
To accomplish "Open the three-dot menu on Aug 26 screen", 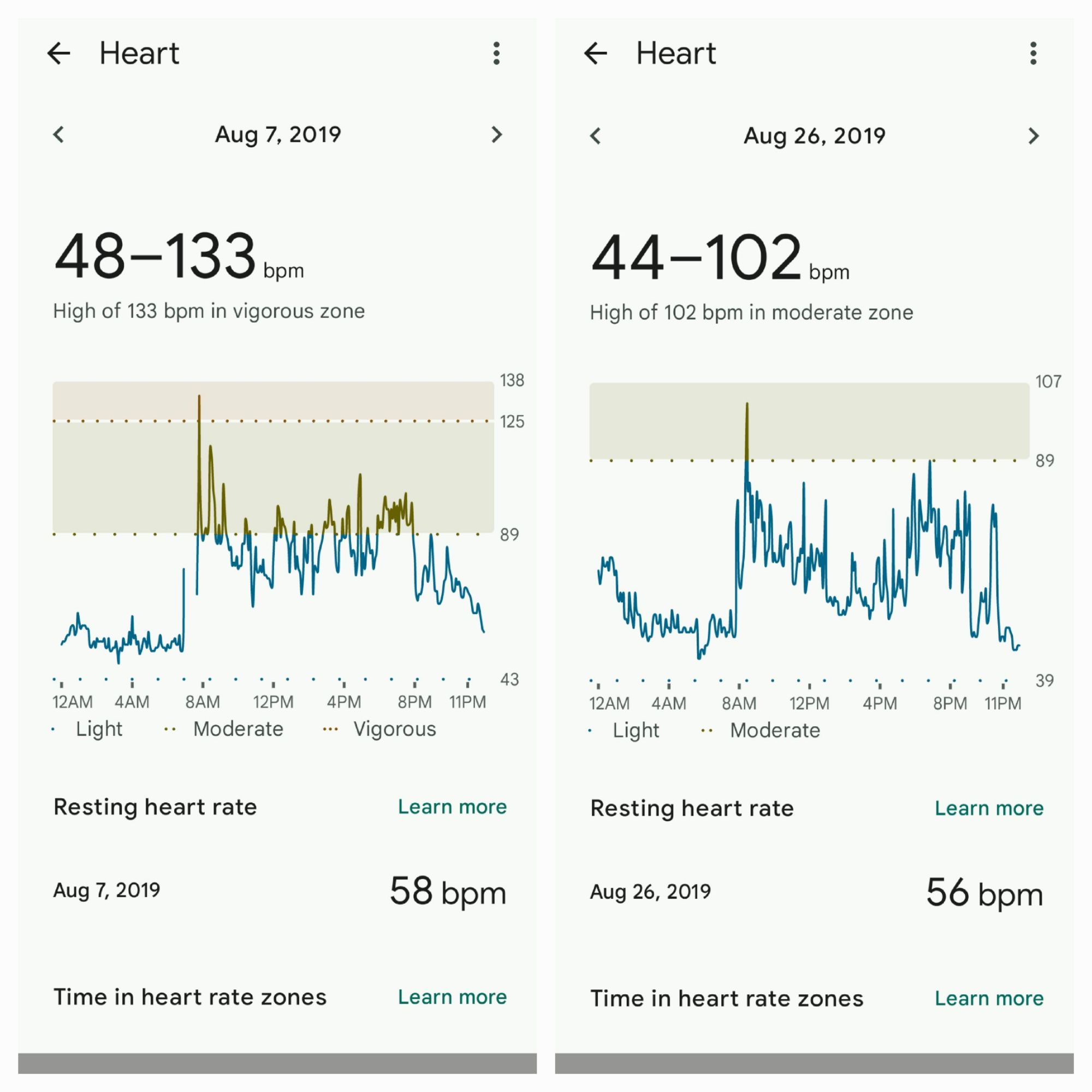I will 1033,54.
